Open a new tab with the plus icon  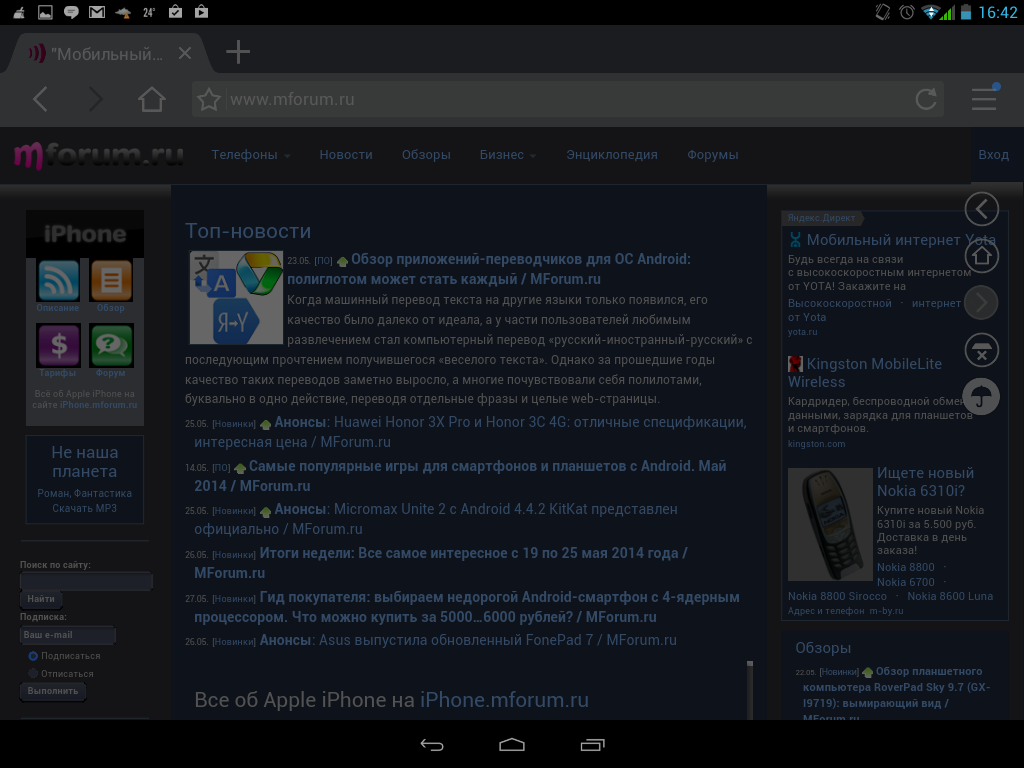point(238,52)
